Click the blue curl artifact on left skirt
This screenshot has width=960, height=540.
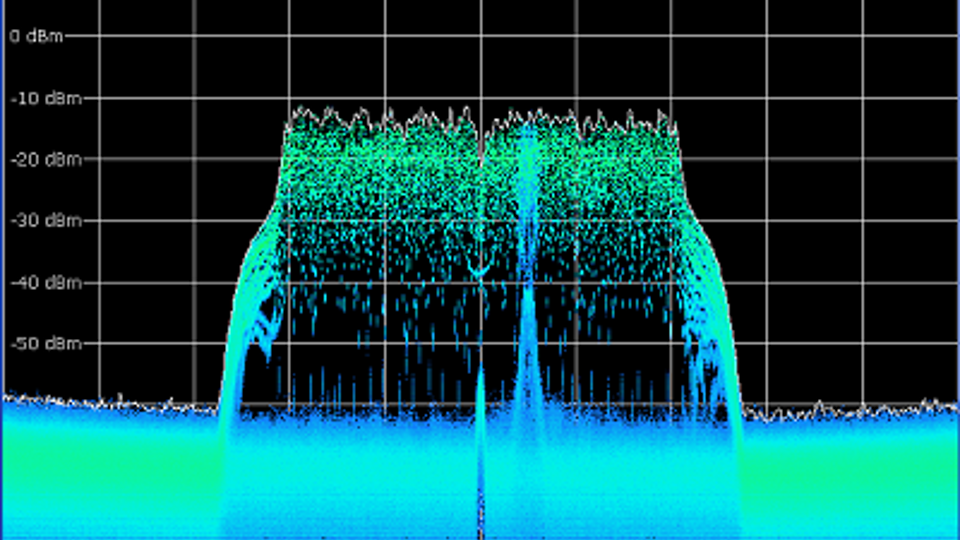[266, 328]
